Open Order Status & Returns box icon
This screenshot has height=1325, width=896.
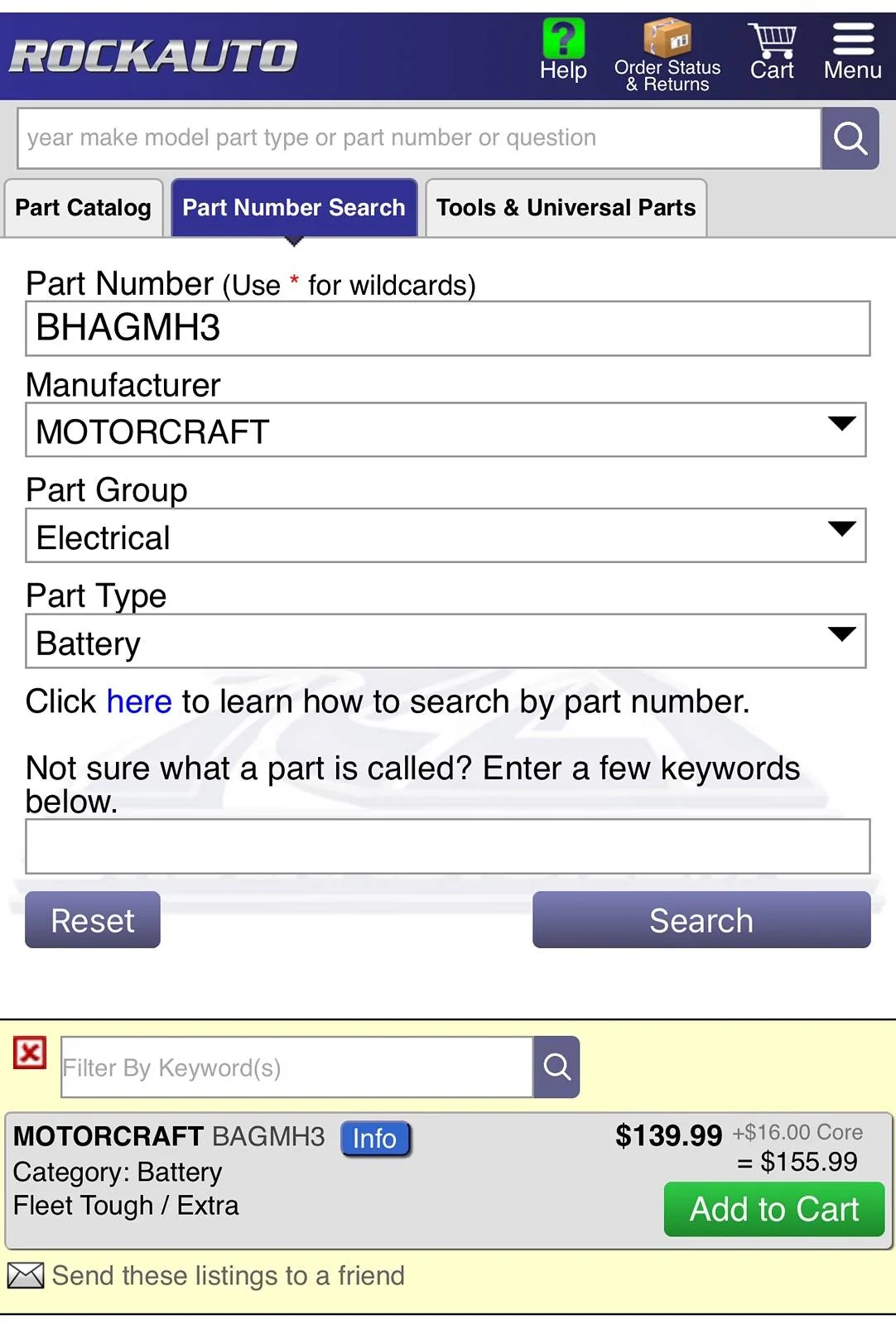(x=667, y=38)
